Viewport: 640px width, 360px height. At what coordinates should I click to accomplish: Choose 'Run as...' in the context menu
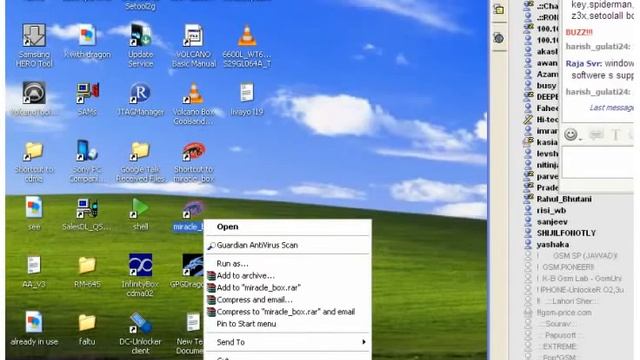[287, 264]
